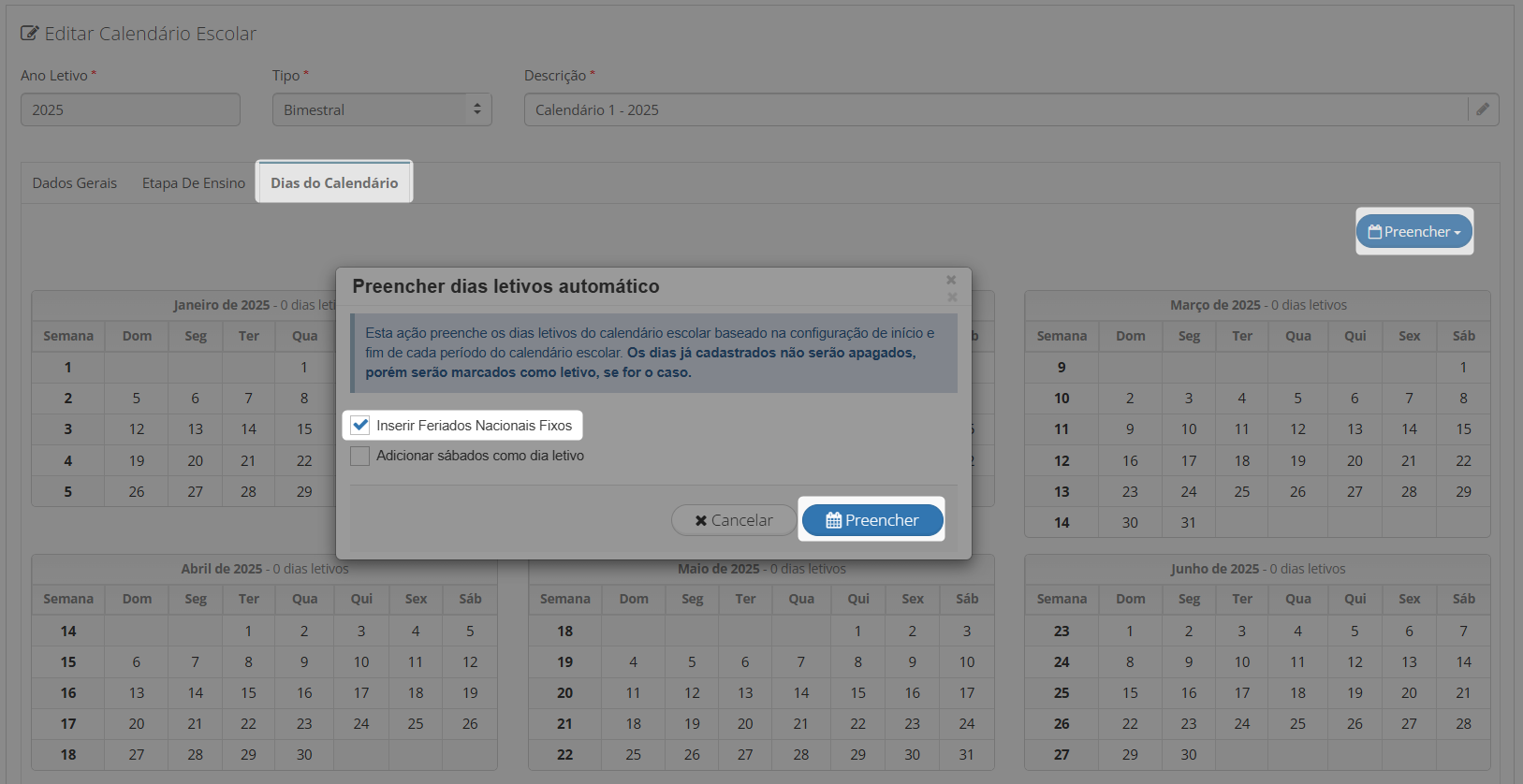
Task: Select day 31 in Março de 2025
Action: (1189, 523)
